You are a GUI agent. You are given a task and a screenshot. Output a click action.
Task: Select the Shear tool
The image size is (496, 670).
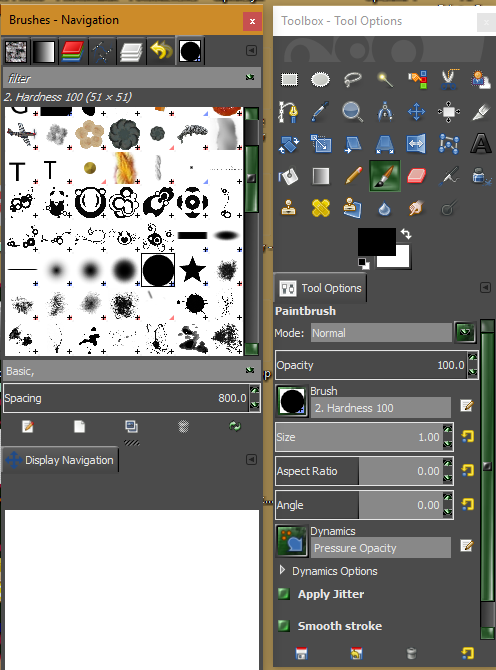(x=352, y=144)
